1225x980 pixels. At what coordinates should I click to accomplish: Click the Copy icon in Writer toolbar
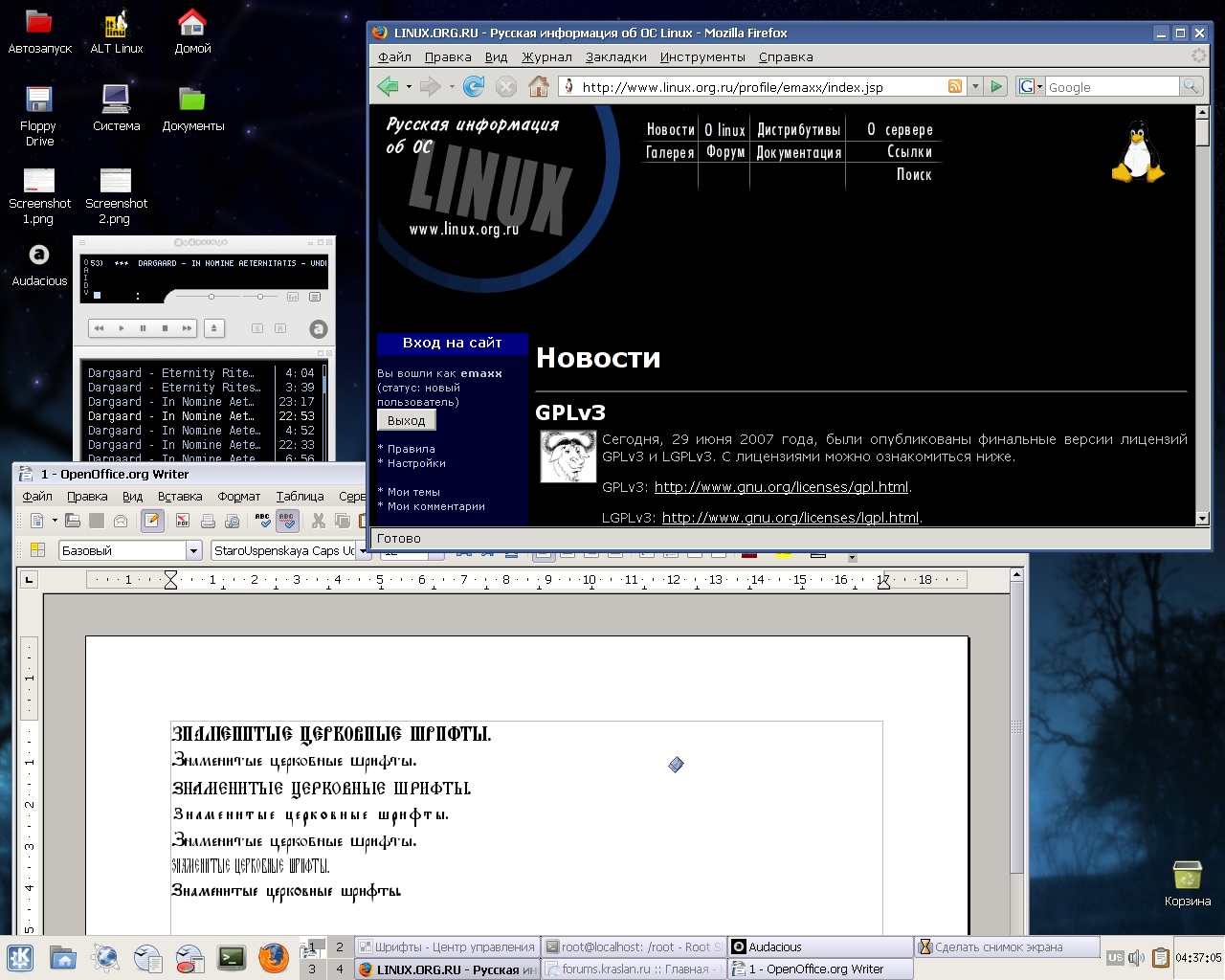[342, 521]
